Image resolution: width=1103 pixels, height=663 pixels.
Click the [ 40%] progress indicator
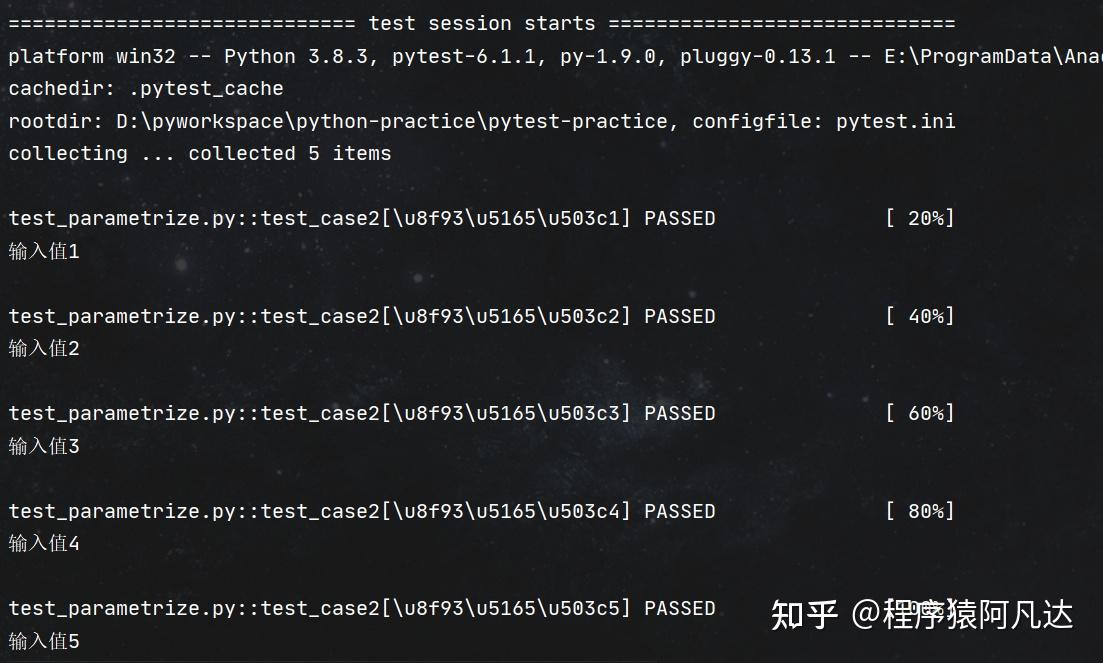pos(920,316)
